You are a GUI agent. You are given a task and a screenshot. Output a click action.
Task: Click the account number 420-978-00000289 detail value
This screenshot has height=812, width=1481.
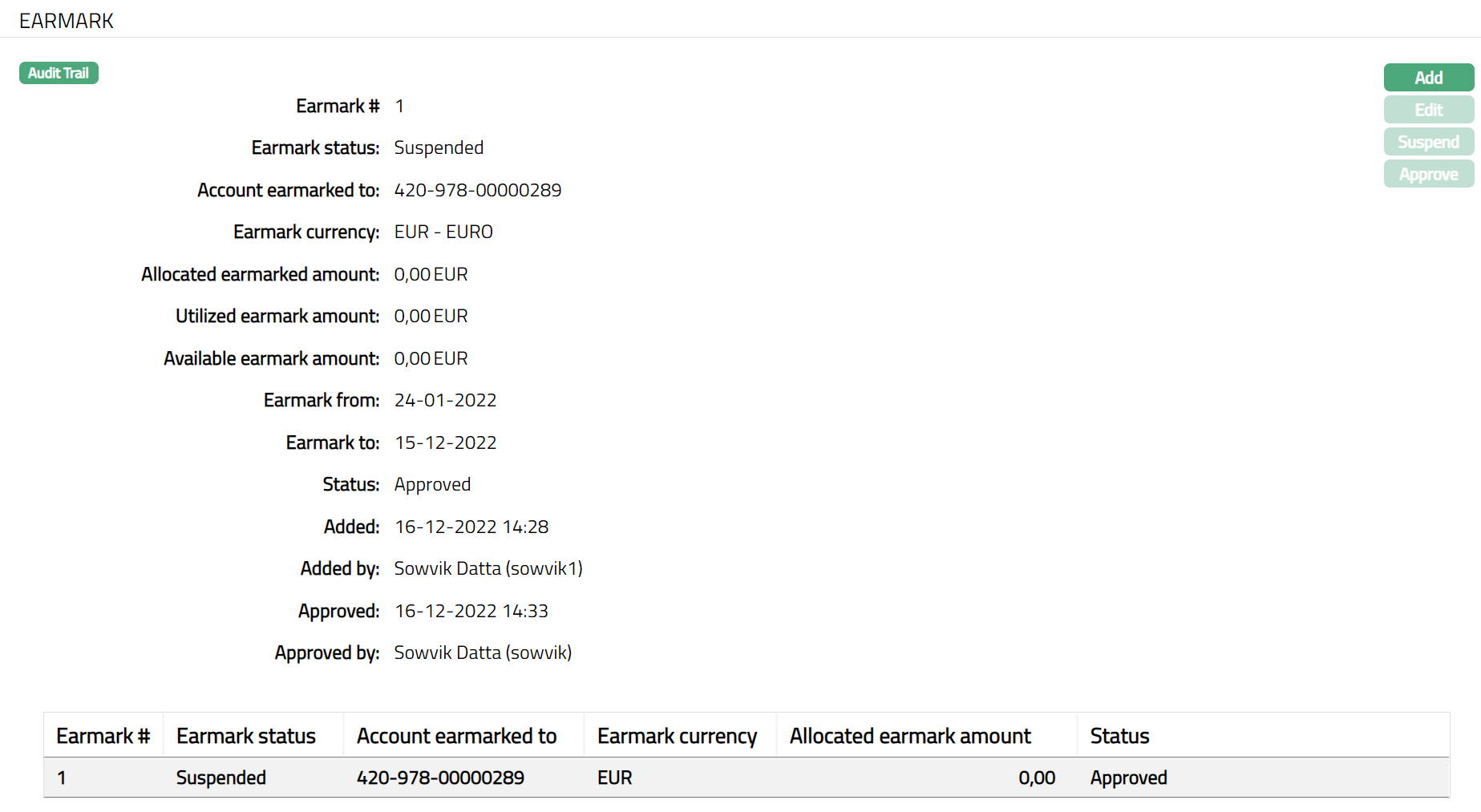tap(477, 190)
